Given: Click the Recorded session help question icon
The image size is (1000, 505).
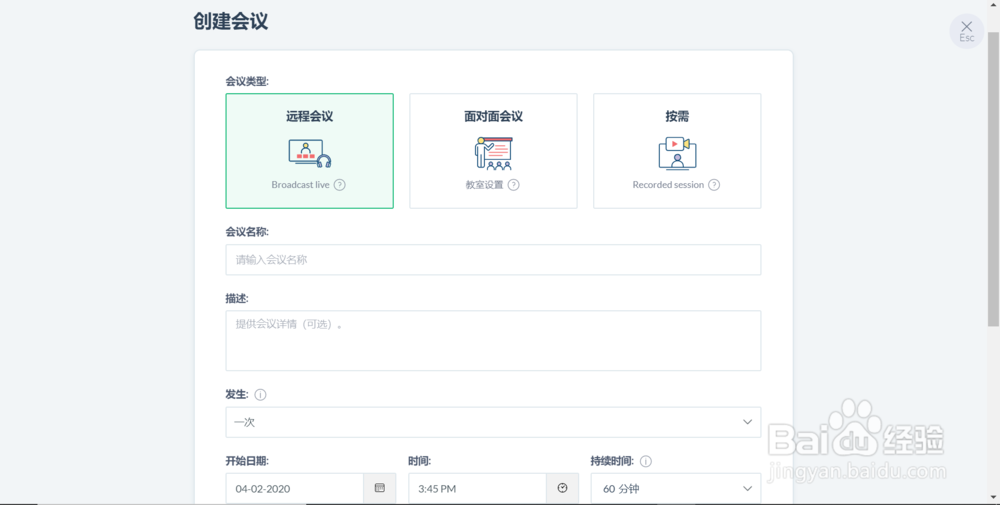Looking at the screenshot, I should [714, 185].
